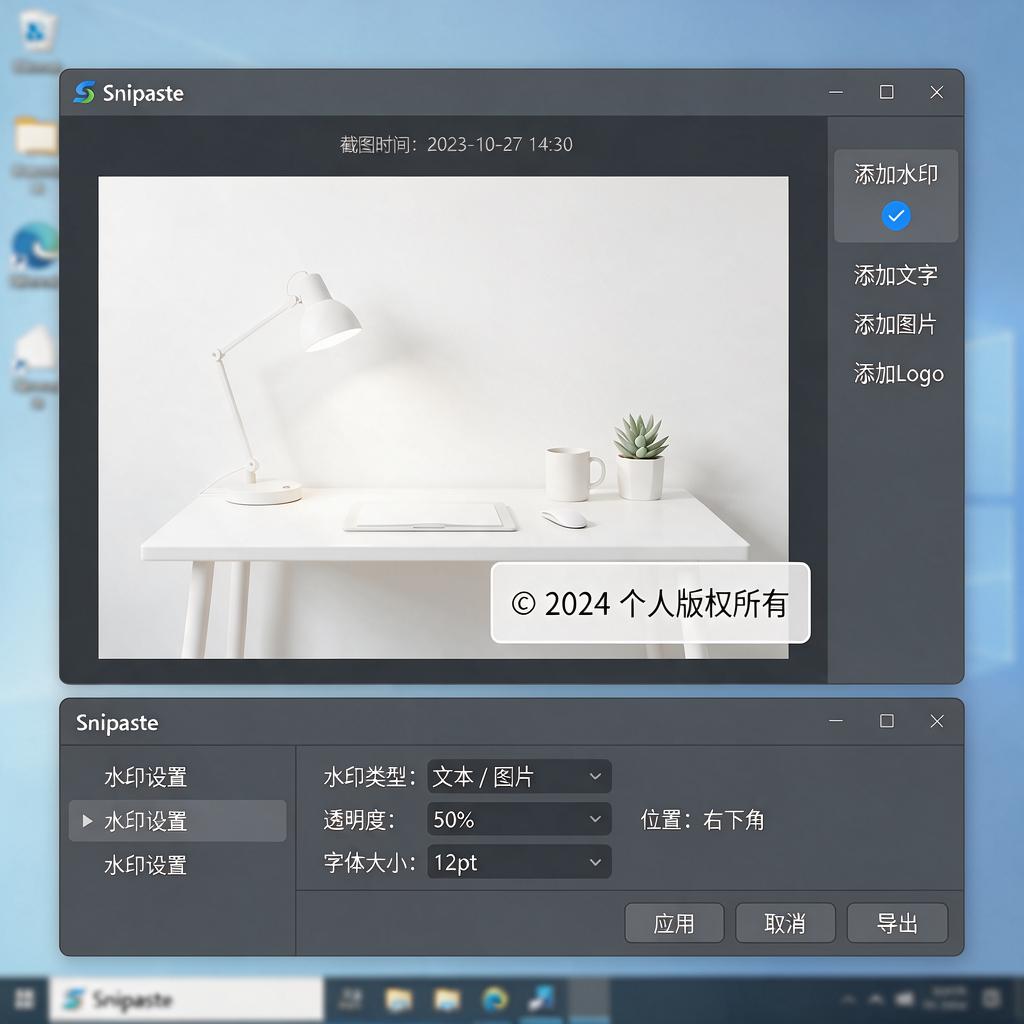This screenshot has width=1024, height=1024.
Task: Expand the arrow beside the highlighted 水印设置 row
Action: click(x=88, y=821)
